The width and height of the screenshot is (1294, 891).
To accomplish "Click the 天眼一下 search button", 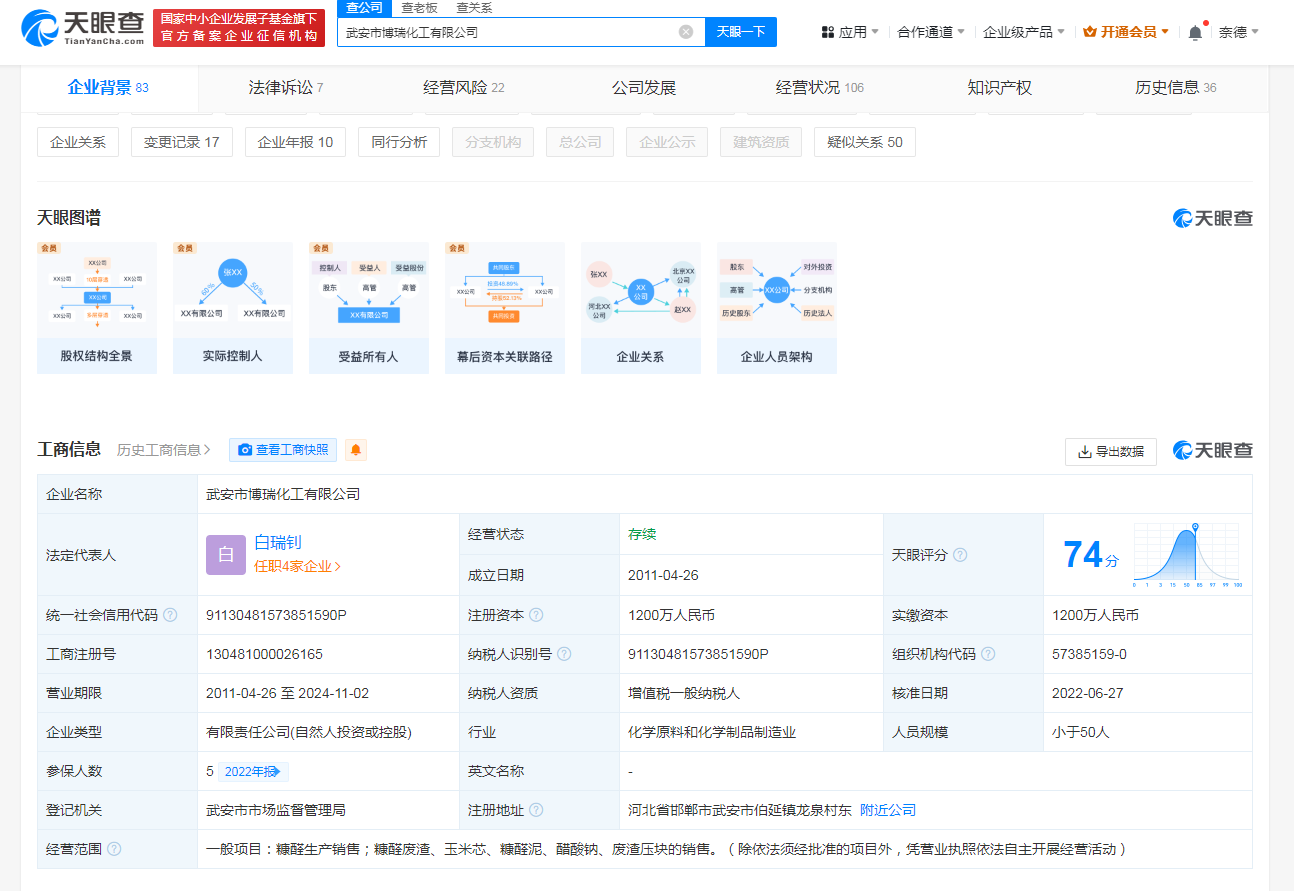I will [741, 32].
